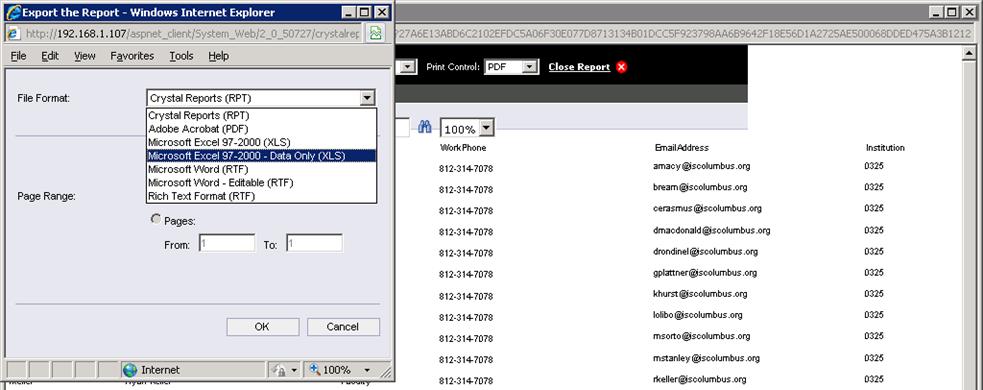Click the report window vertical scrollbar
This screenshot has width=983, height=390.
coord(969,219)
